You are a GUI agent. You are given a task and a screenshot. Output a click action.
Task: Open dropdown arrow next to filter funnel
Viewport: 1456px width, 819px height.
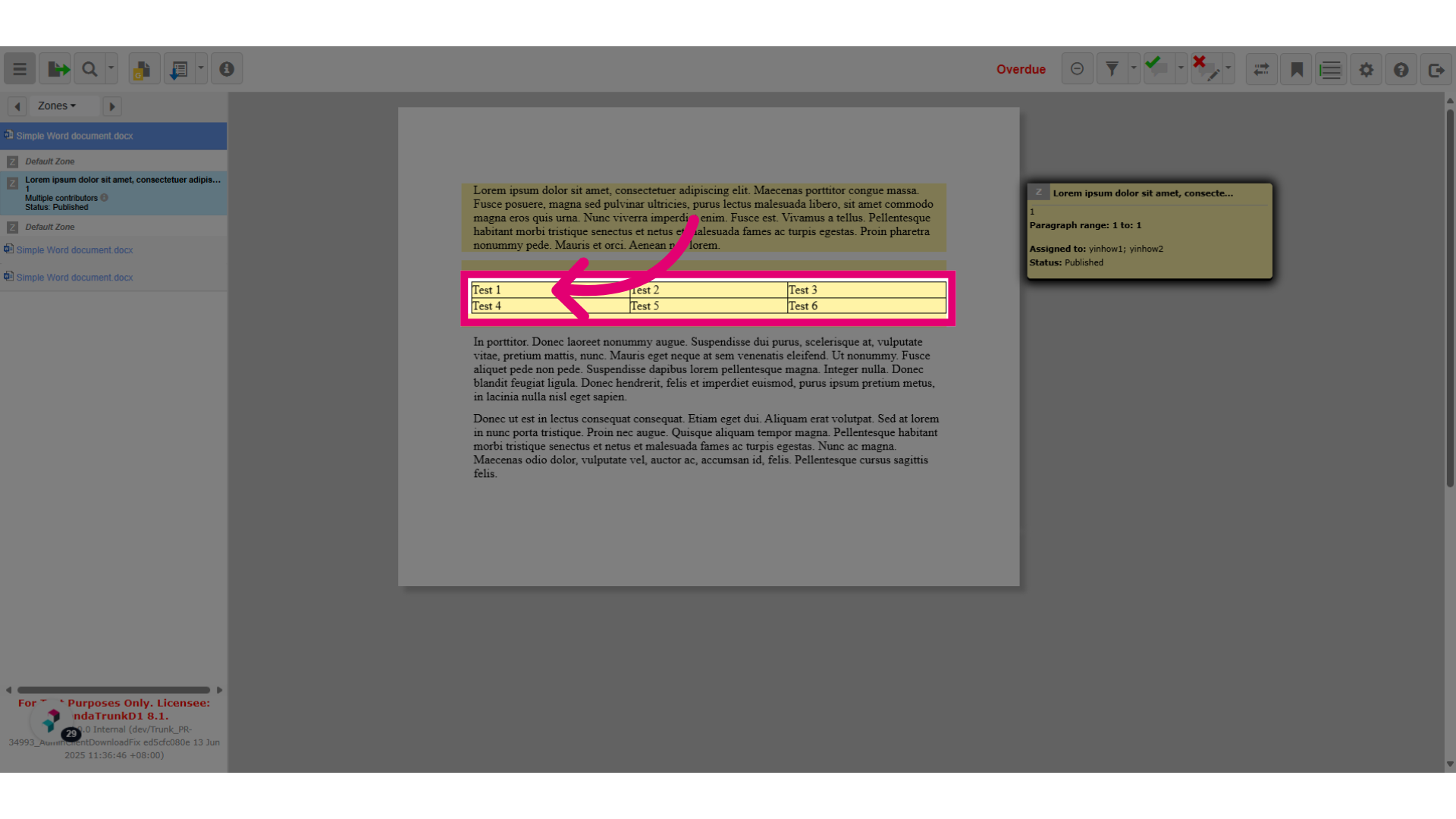(1134, 69)
